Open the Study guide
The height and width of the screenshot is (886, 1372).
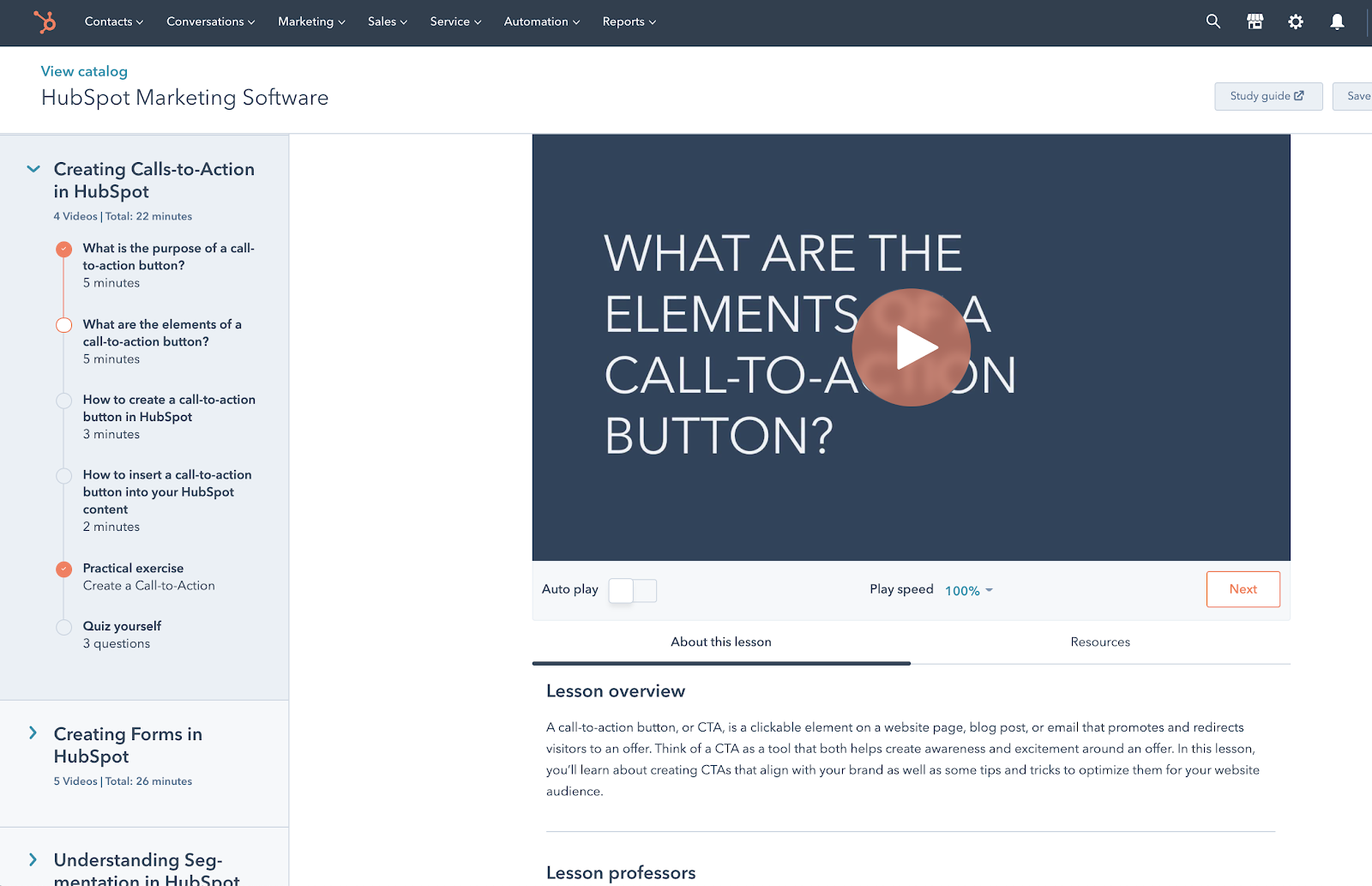pyautogui.click(x=1268, y=96)
